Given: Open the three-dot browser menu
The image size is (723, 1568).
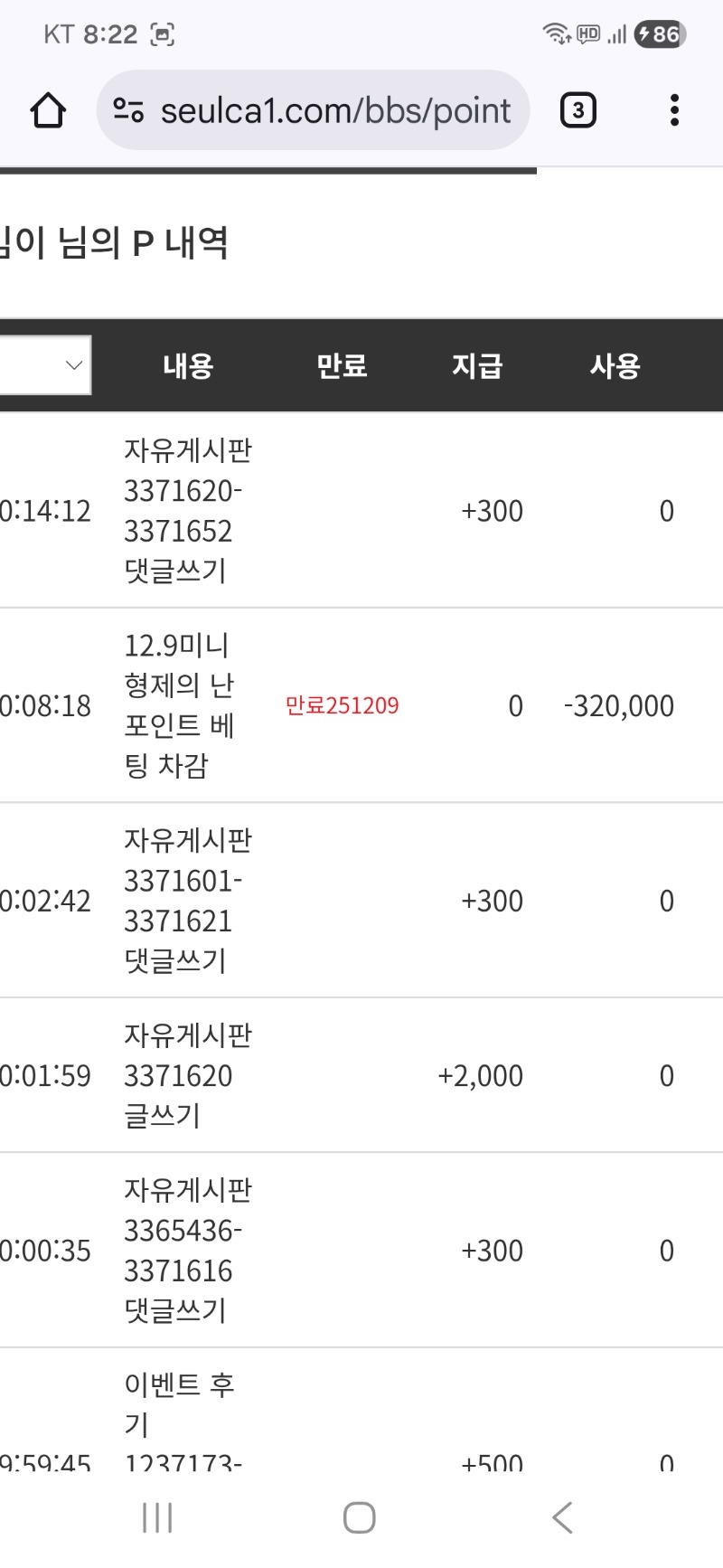Looking at the screenshot, I should pos(673,109).
